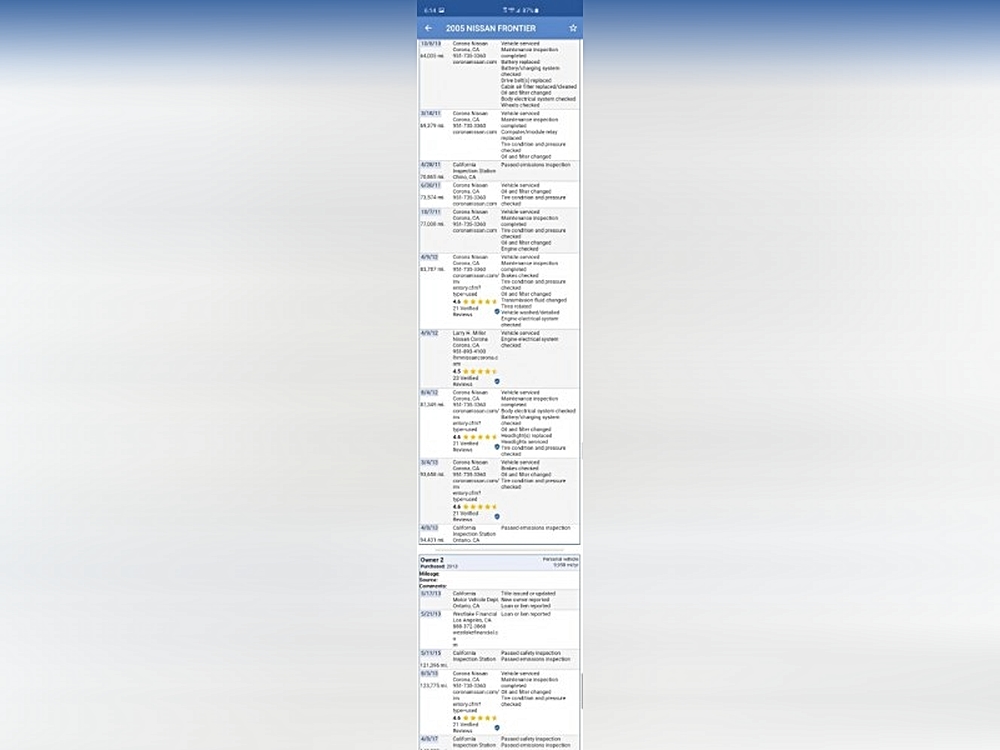The width and height of the screenshot is (1000, 750).
Task: Select the Westlake Financial name
Action: 474,614
